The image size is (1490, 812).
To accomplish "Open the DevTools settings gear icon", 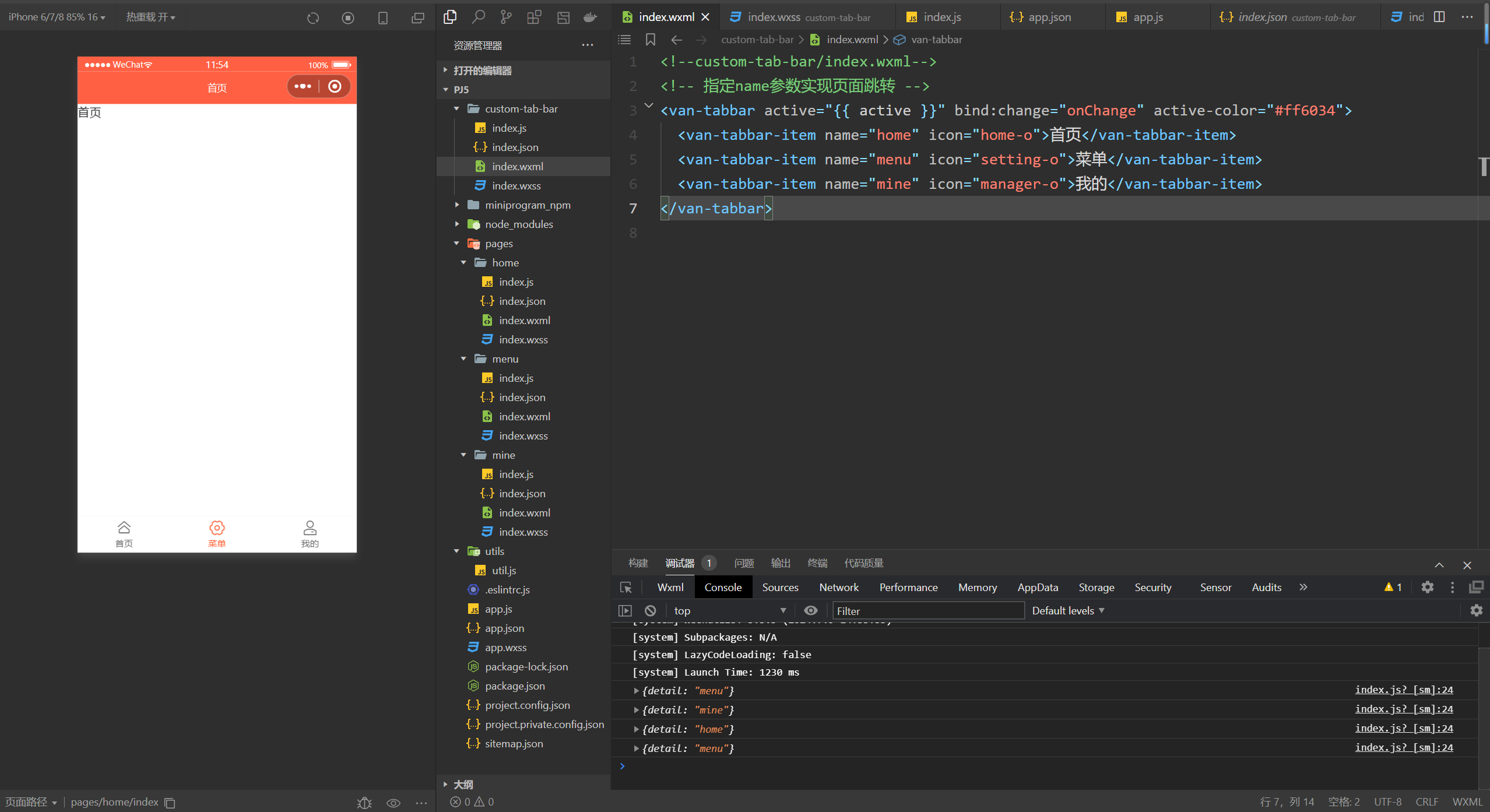I will (x=1427, y=587).
